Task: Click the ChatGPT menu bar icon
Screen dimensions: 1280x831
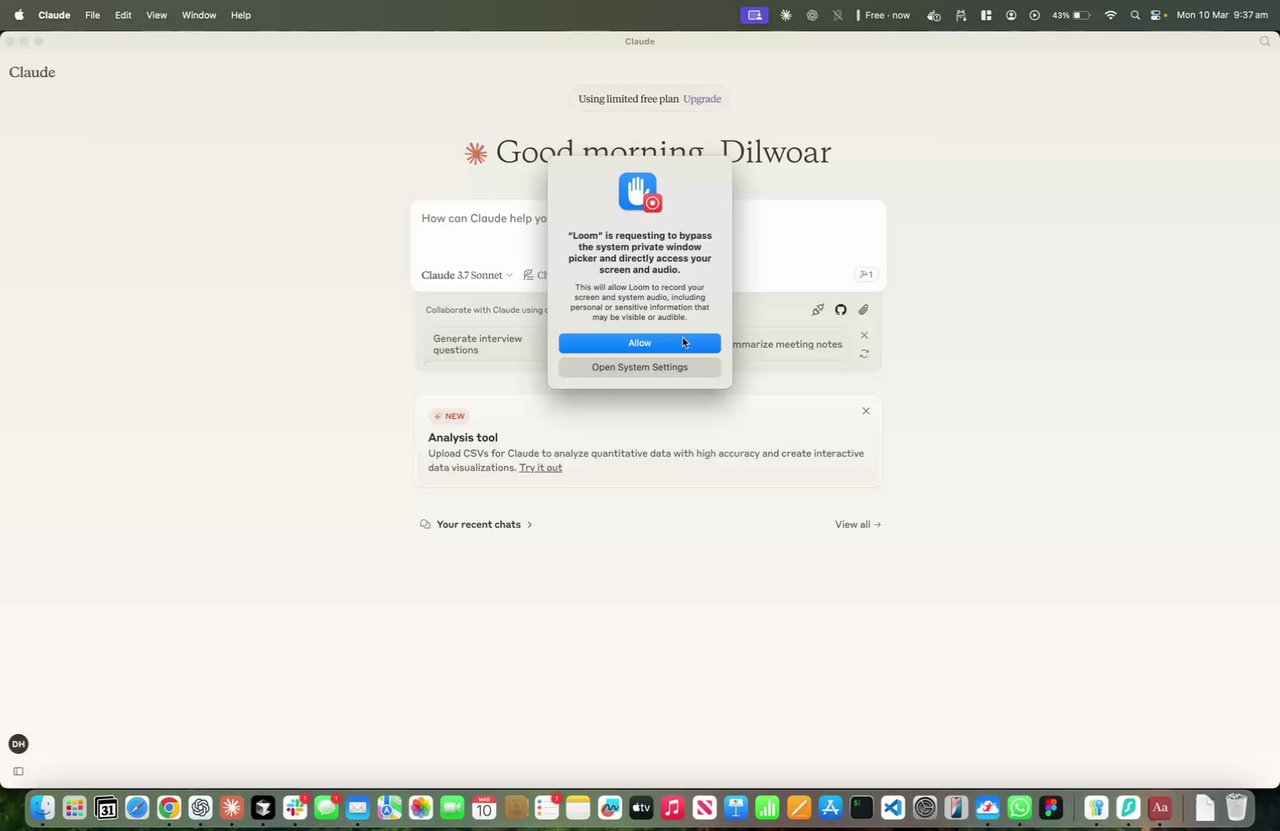Action: pyautogui.click(x=812, y=15)
